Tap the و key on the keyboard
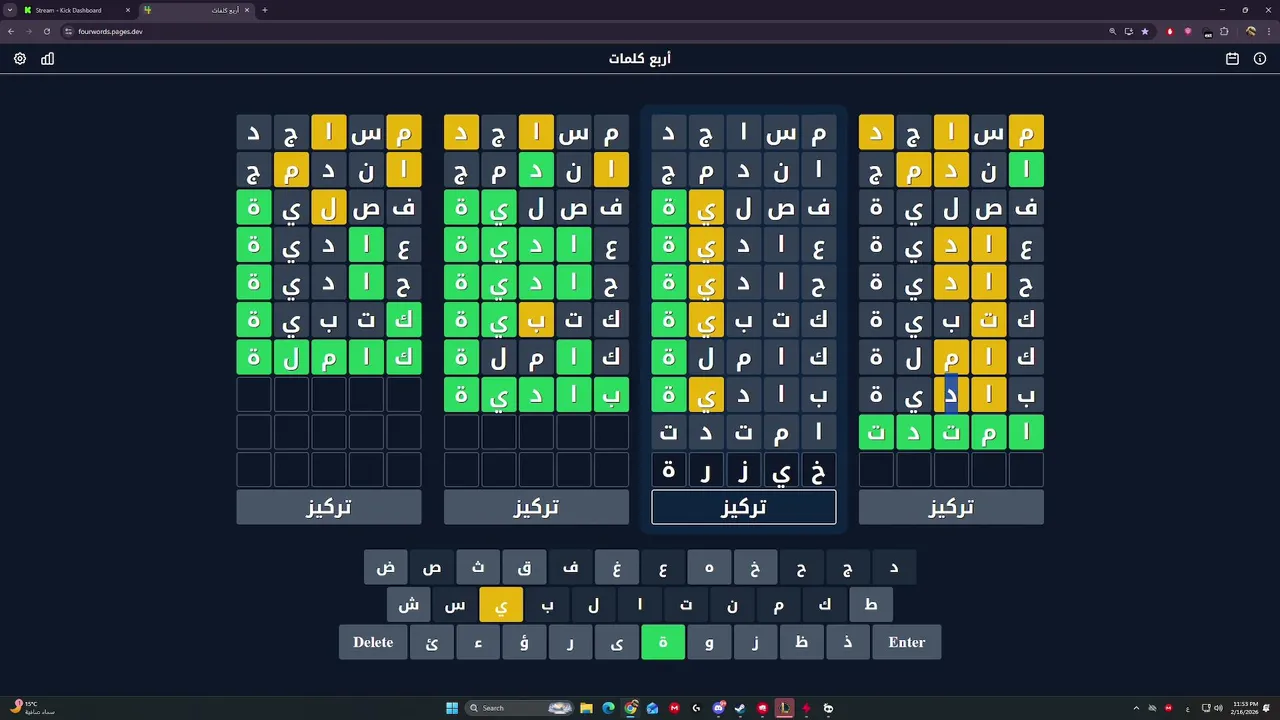The height and width of the screenshot is (720, 1280). coord(709,642)
